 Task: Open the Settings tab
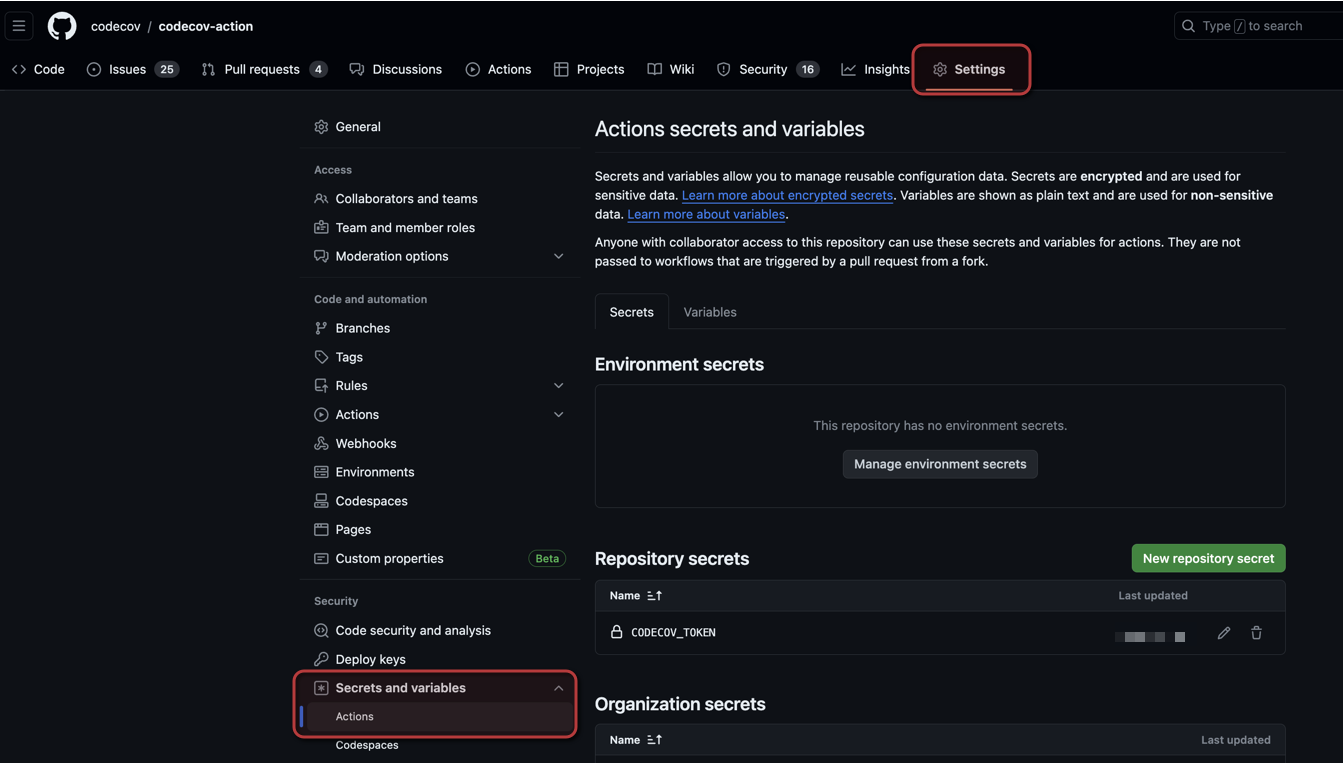point(969,69)
